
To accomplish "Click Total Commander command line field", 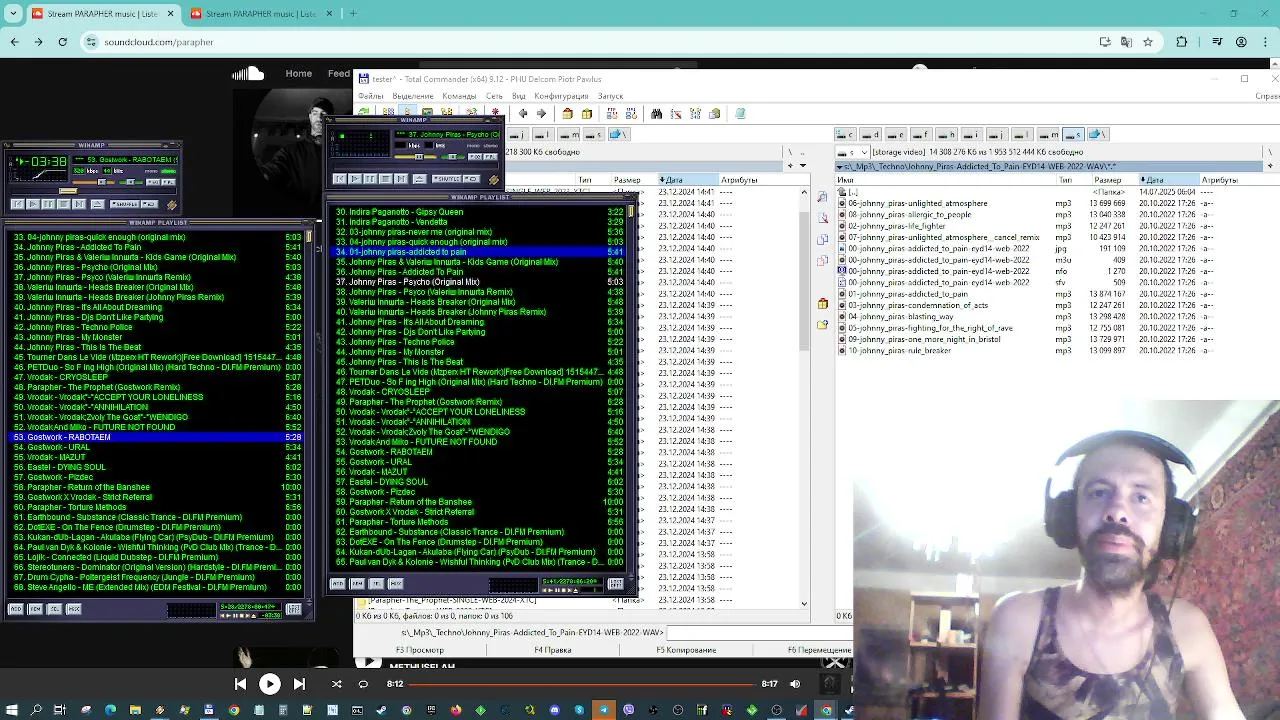I will [760, 633].
